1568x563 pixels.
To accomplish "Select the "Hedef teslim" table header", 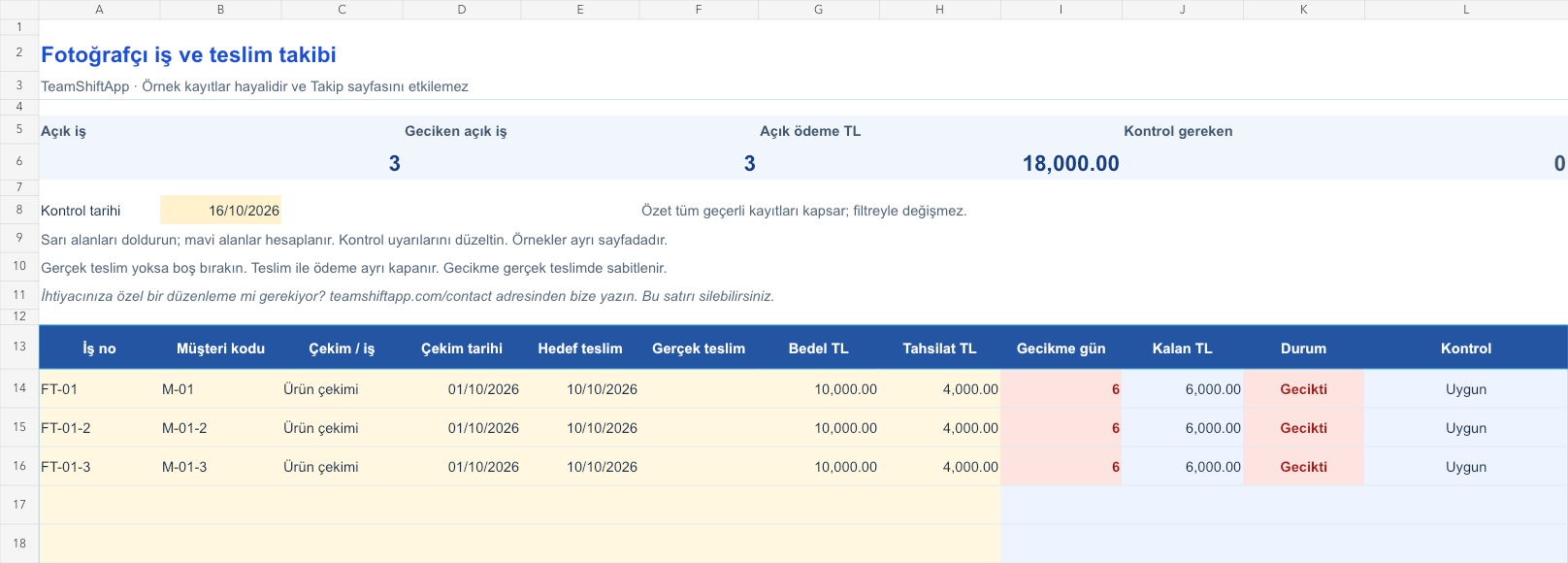I will tap(580, 348).
